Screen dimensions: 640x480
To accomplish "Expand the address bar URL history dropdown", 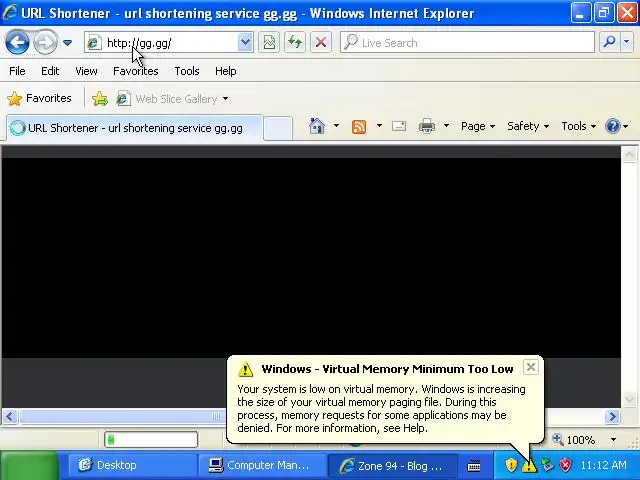I will tap(245, 42).
